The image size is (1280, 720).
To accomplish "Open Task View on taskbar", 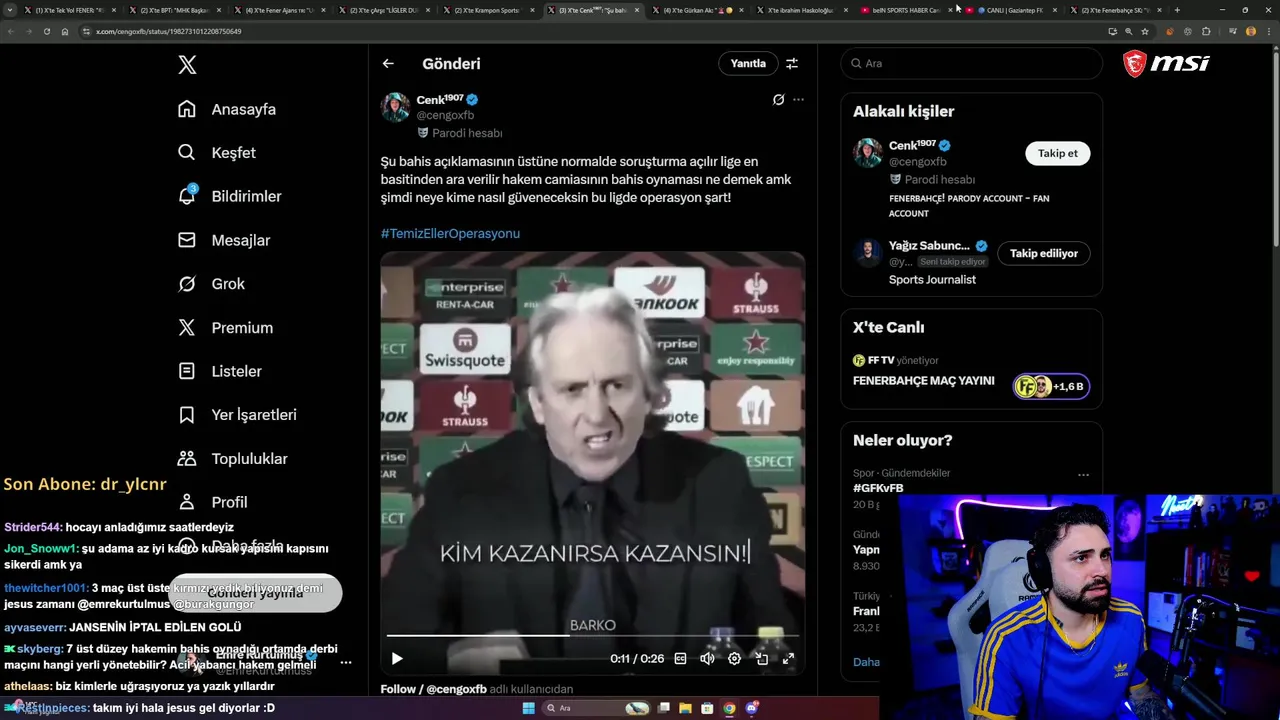I will [664, 708].
